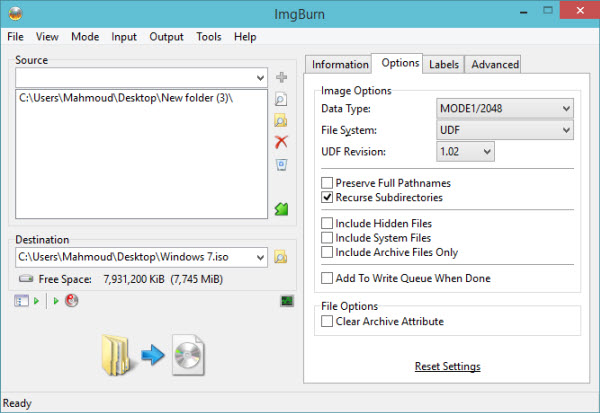Switch to the Advanced tab
Screen dimensions: 600x413
coord(494,64)
